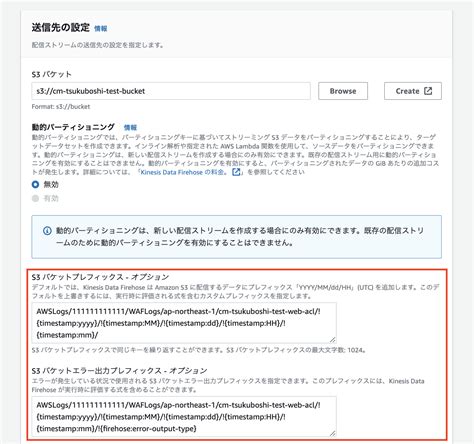474x444 pixels.
Task: Focus the S3 bucket input field
Action: [171, 91]
